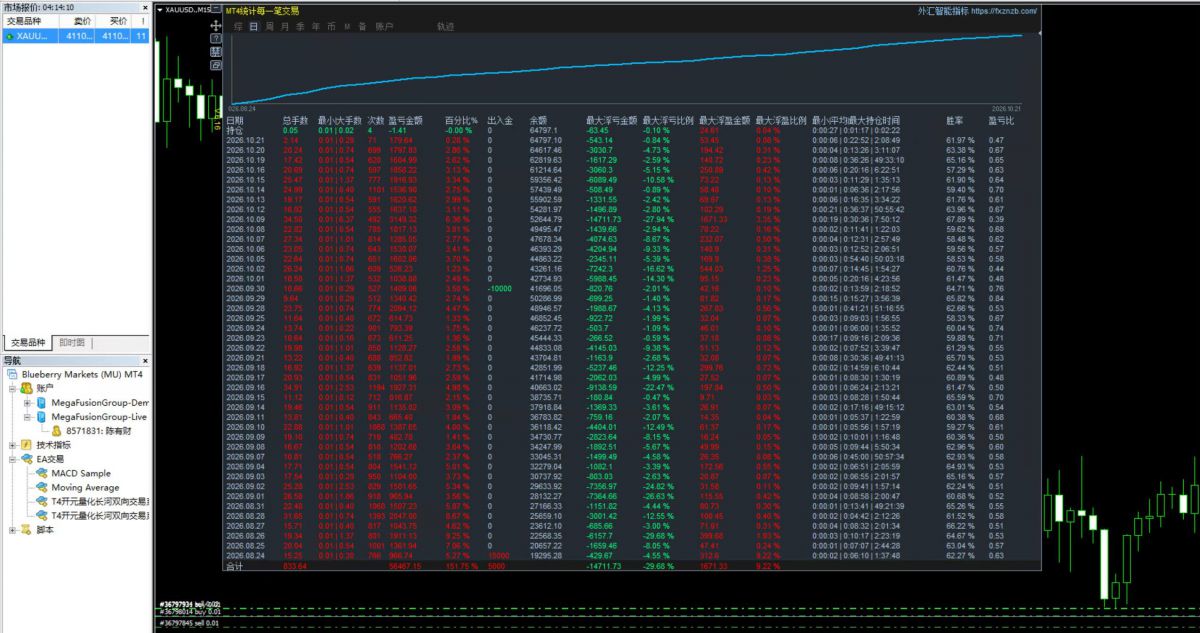The width and height of the screenshot is (1200, 633).
Task: Click the 脚本 scripts folder icon
Action: pos(27,530)
